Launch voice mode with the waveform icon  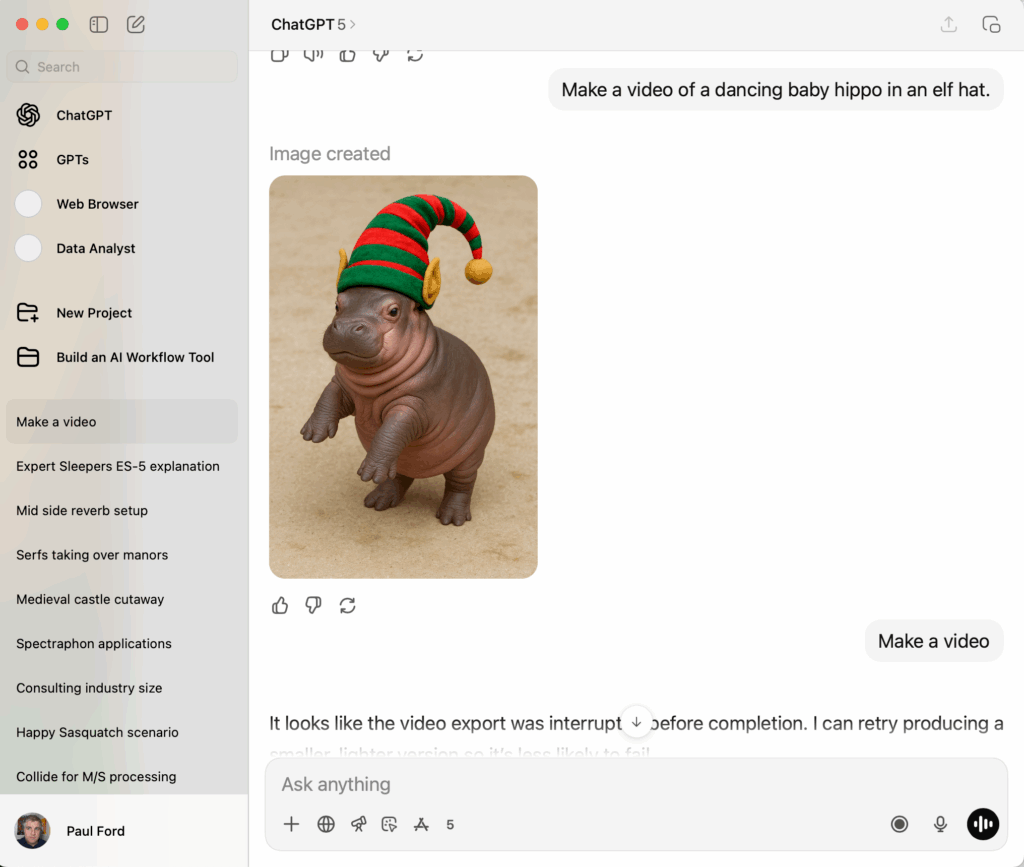click(x=983, y=824)
